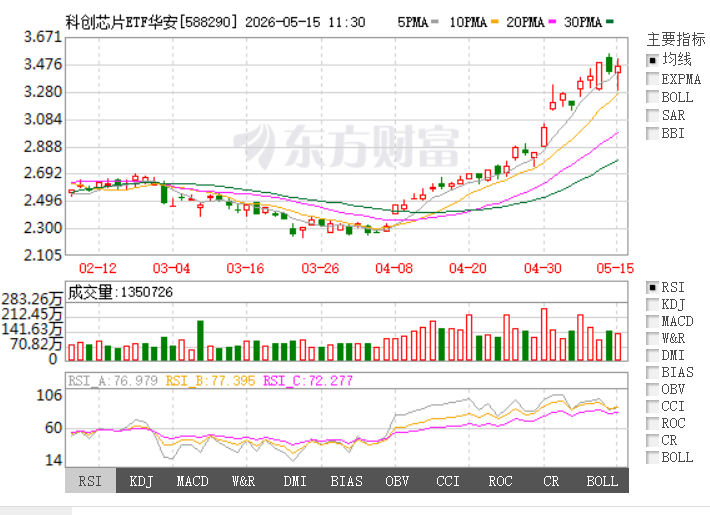
Task: Click the 02-12 date axis label
Action: [98, 268]
